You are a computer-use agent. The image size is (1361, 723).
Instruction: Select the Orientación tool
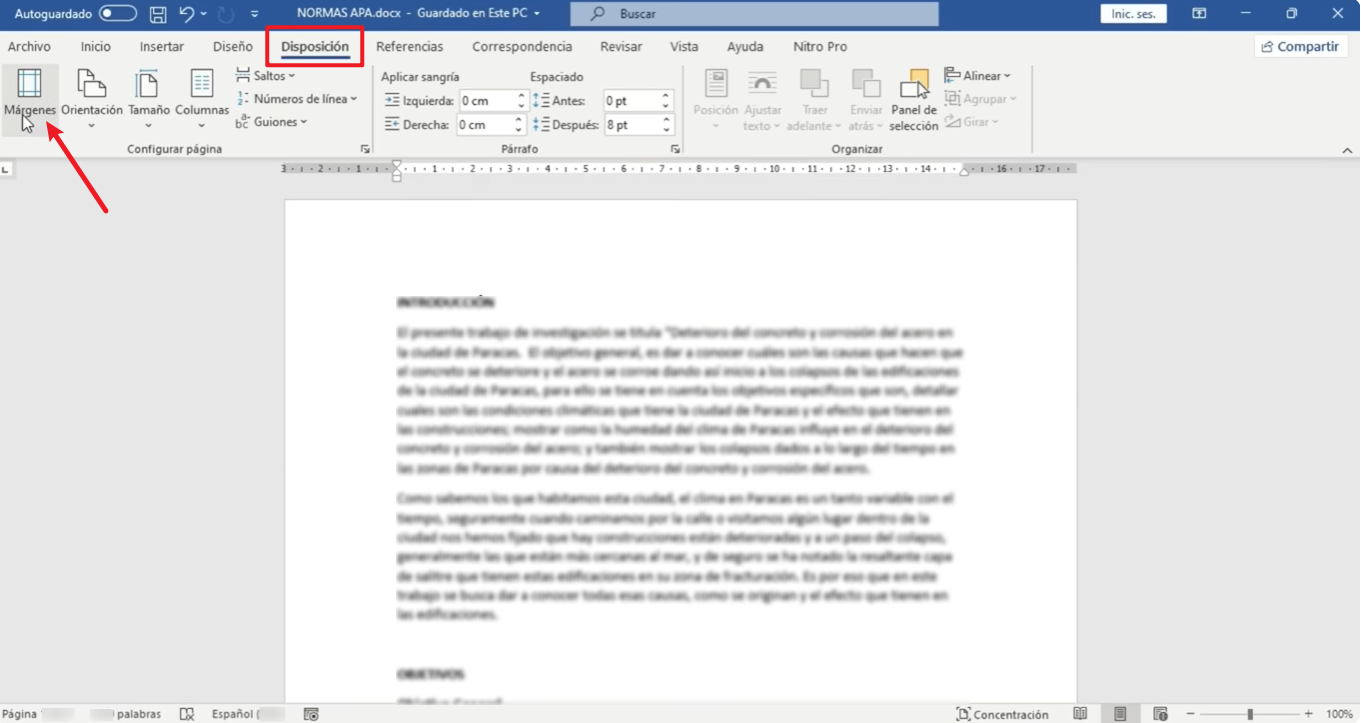coord(92,97)
